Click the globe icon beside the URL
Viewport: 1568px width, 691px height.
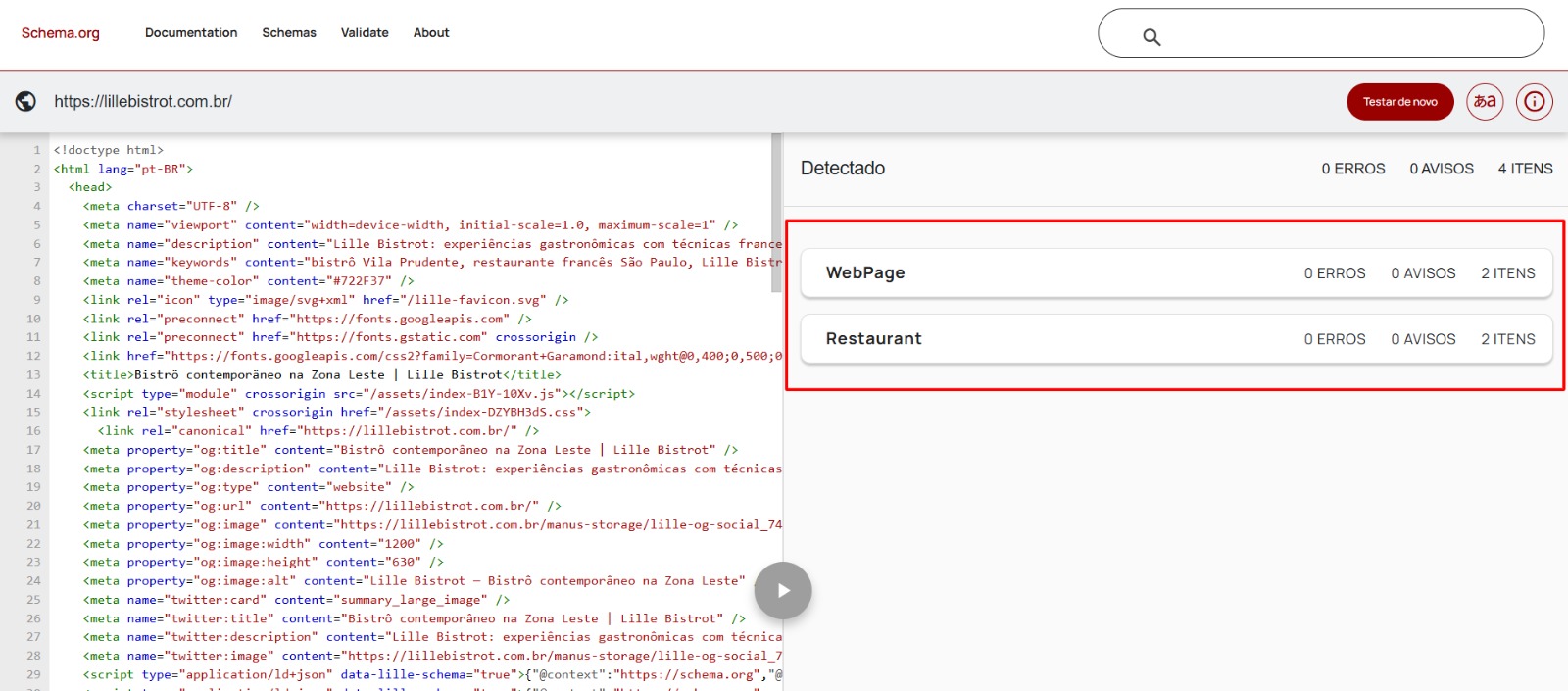pyautogui.click(x=26, y=101)
